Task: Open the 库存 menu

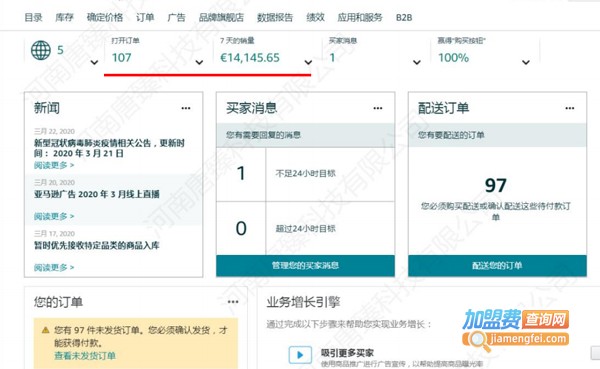Action: tap(64, 17)
